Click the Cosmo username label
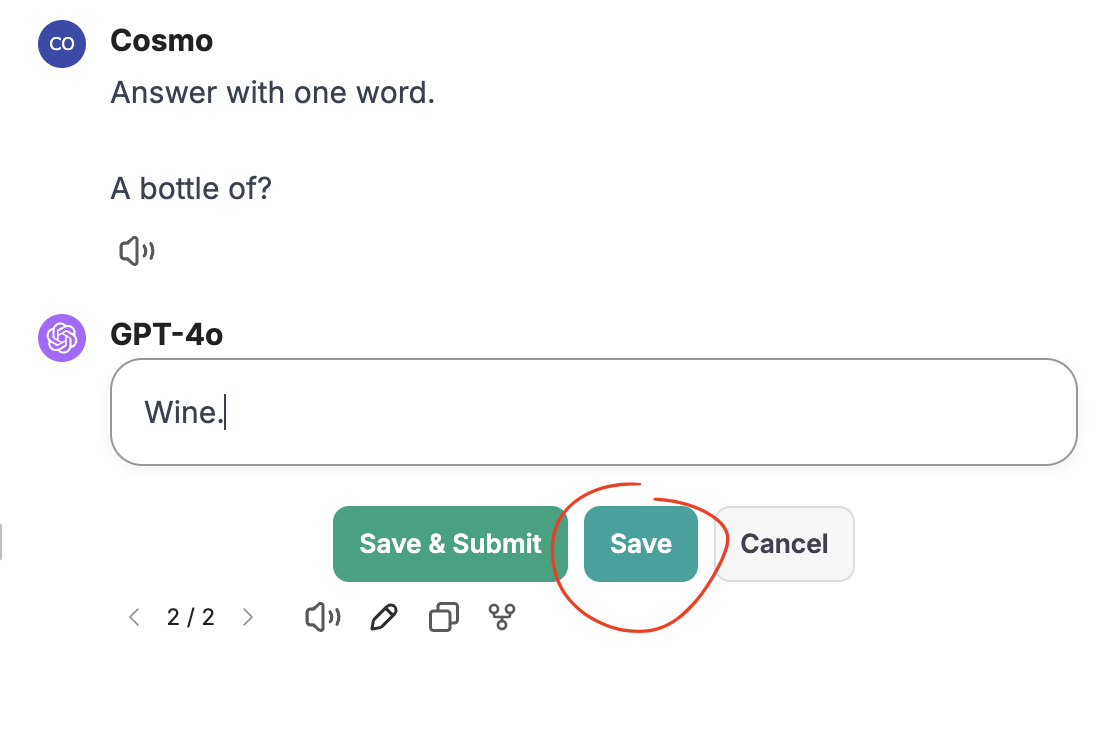Screen dimensions: 1098x736 coord(161,41)
